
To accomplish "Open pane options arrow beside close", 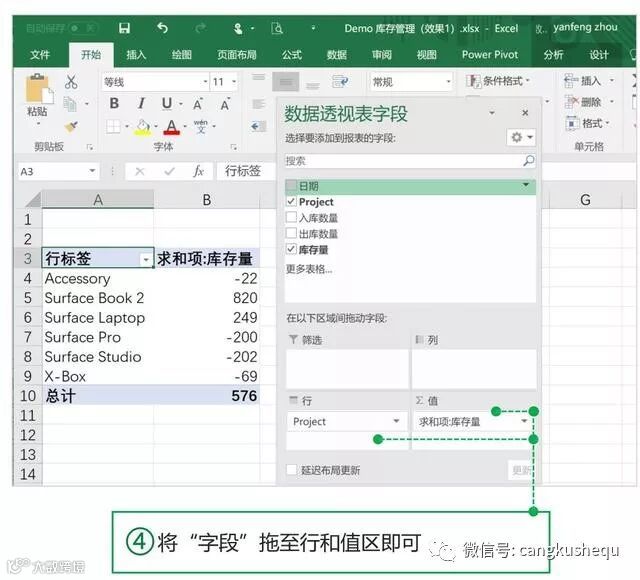I will 492,113.
